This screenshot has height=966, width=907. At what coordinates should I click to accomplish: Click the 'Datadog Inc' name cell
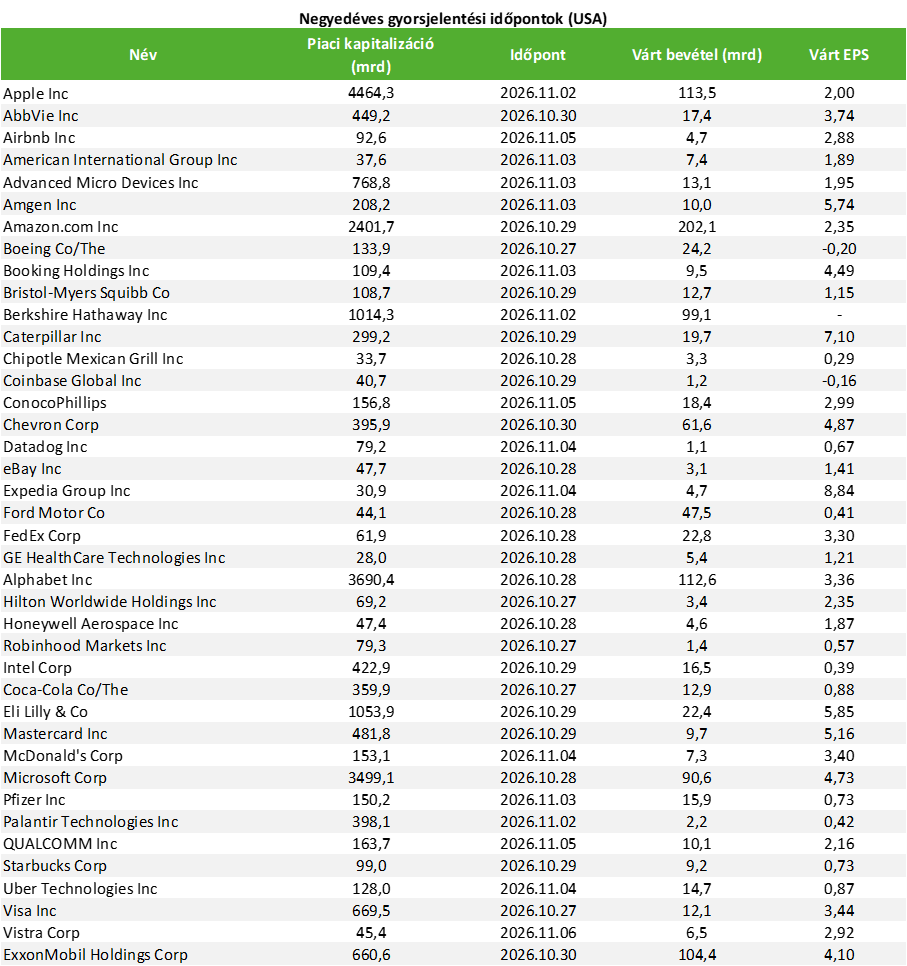tap(45, 447)
